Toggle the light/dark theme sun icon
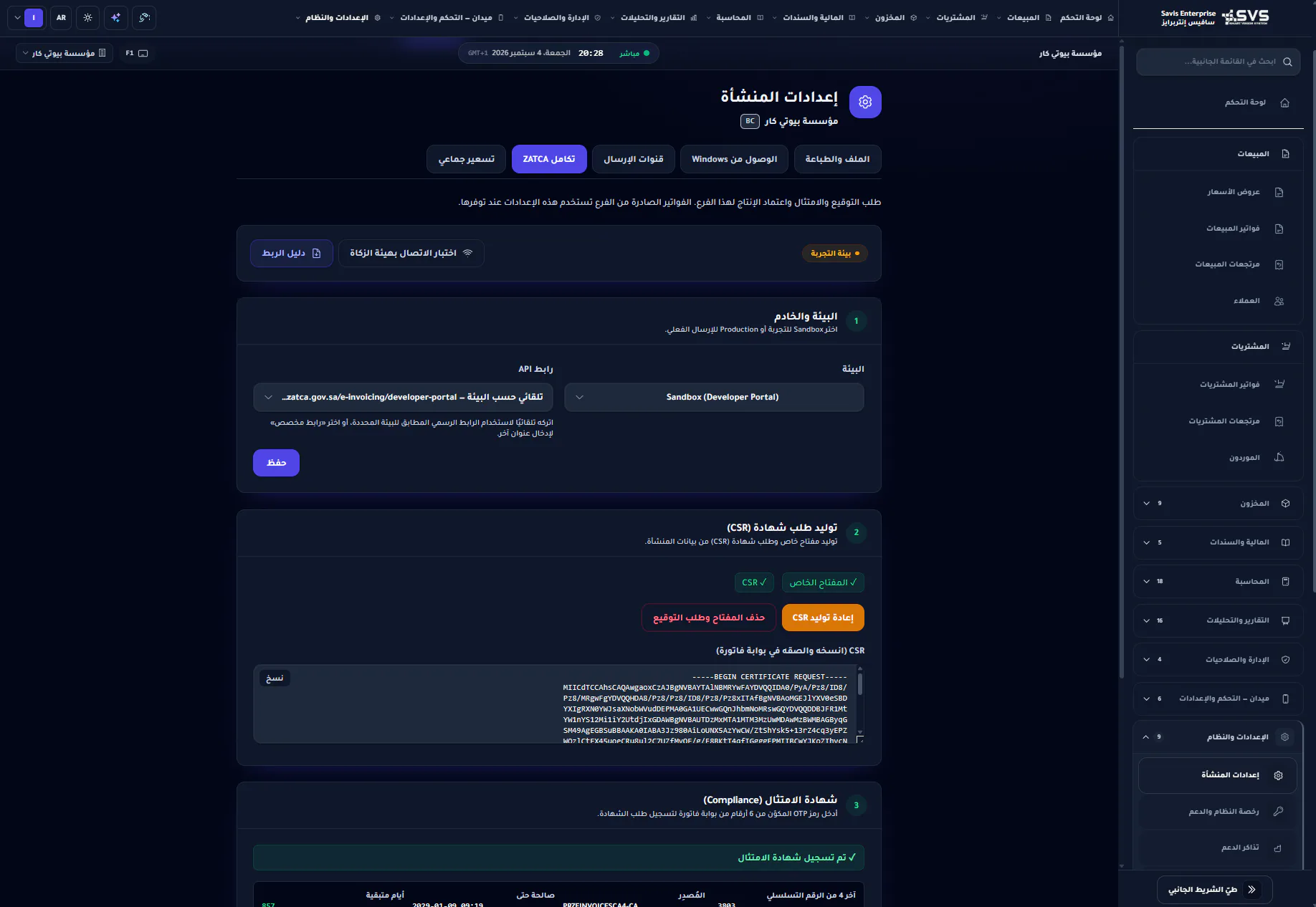Image resolution: width=1316 pixels, height=907 pixels. pyautogui.click(x=88, y=18)
